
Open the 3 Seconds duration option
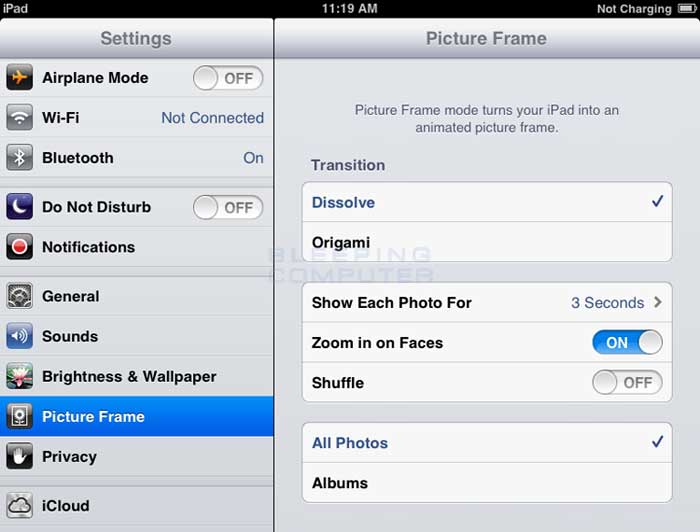point(607,303)
